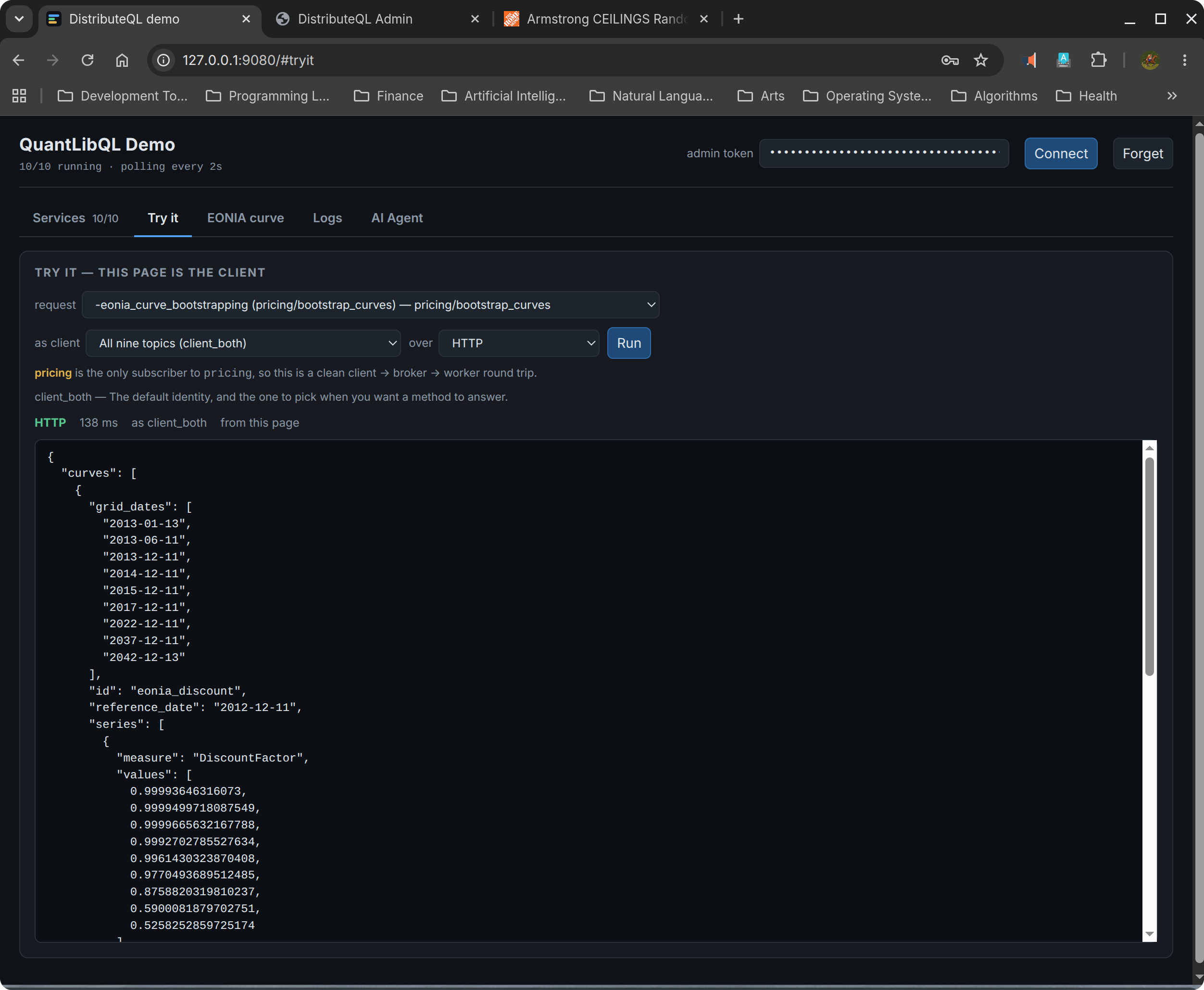Bookmark this page with star icon
Image resolution: width=1204 pixels, height=990 pixels.
pos(980,60)
